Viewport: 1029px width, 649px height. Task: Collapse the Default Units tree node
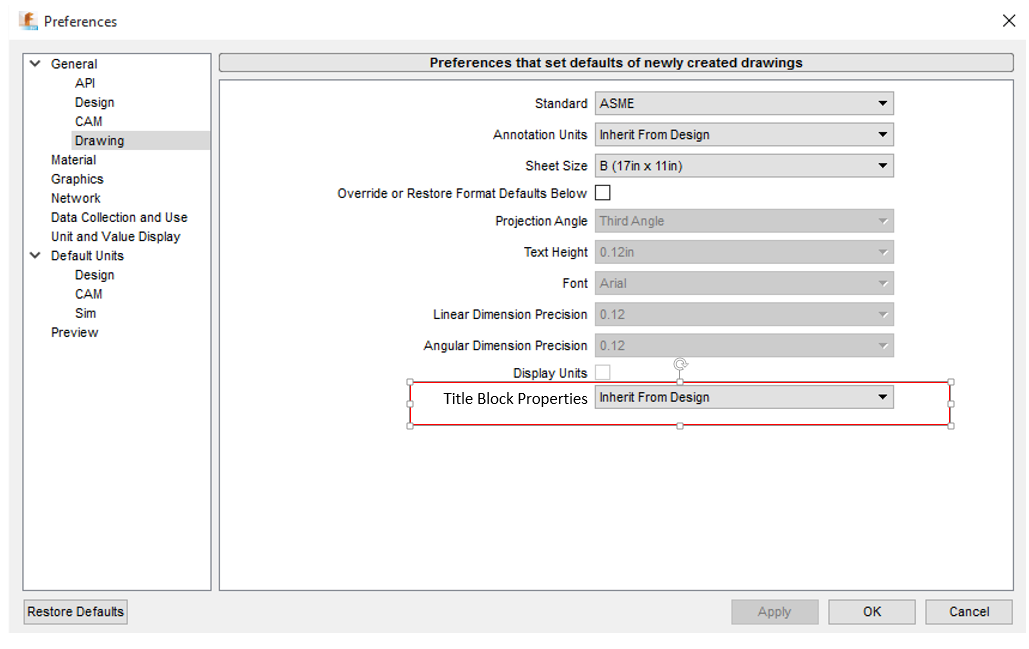pyautogui.click(x=35, y=255)
